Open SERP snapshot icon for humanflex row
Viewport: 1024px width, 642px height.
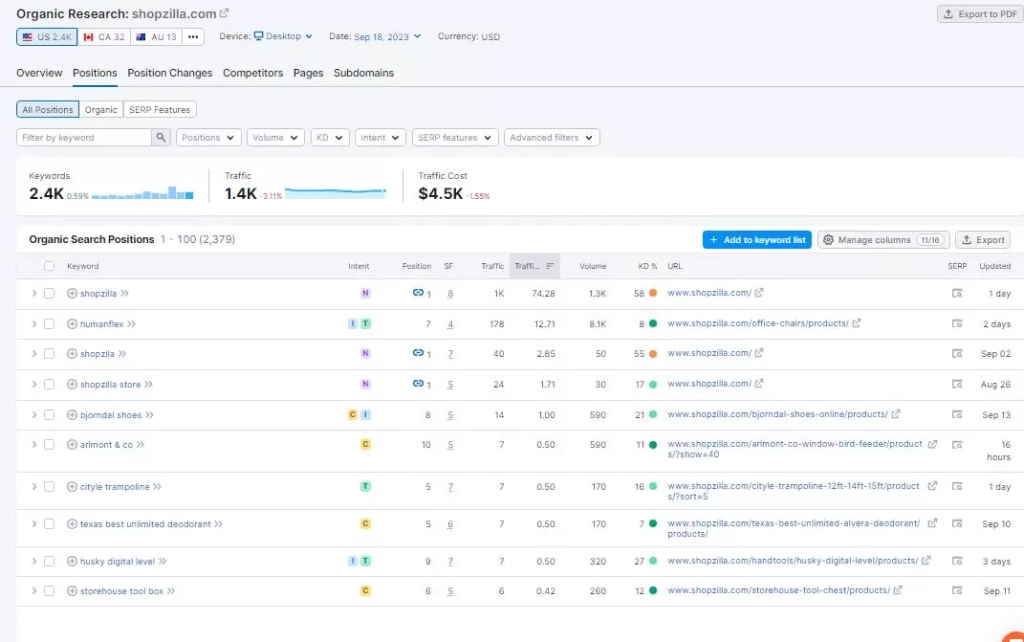point(957,324)
